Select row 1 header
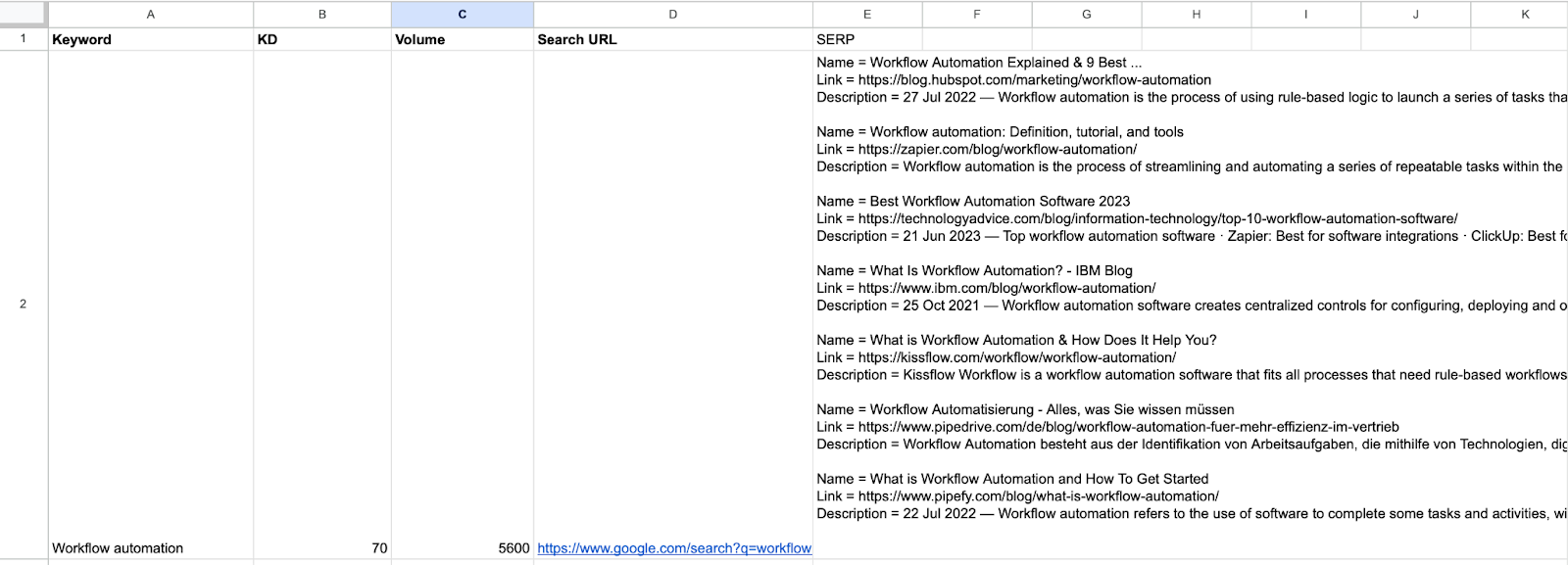The image size is (1568, 565). (24, 39)
